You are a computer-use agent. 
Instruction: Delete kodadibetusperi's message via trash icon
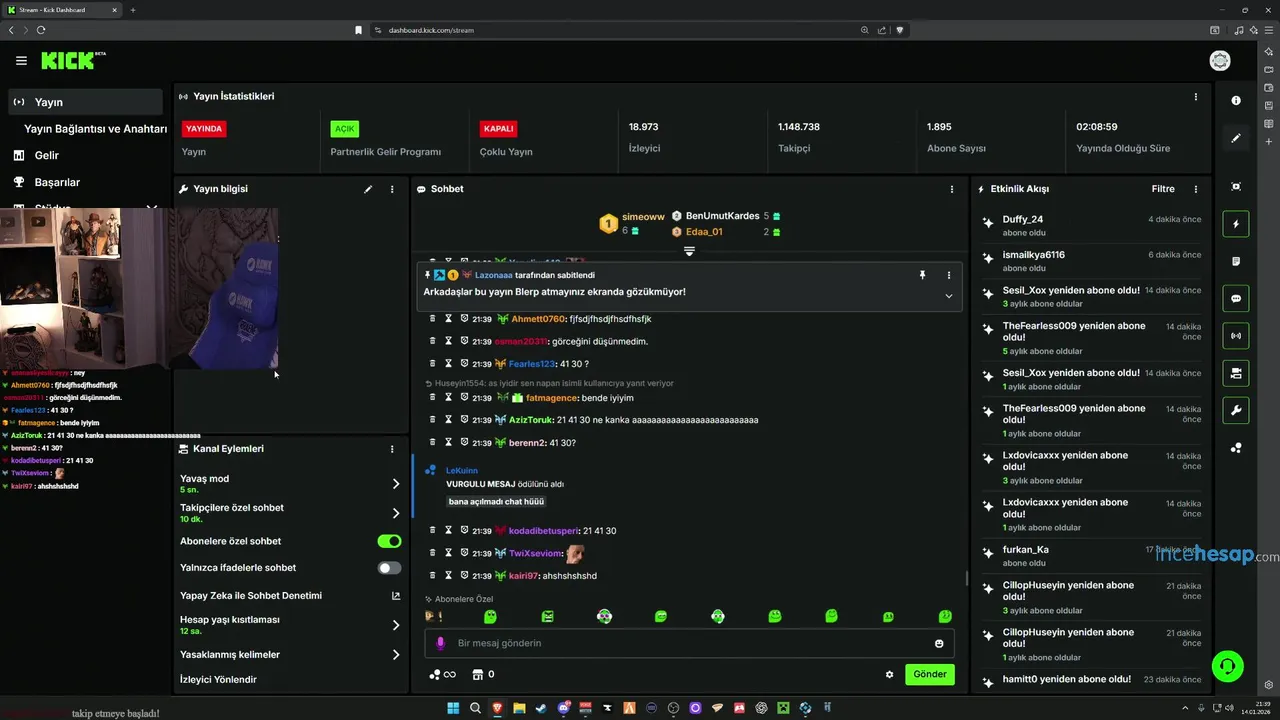(x=433, y=530)
